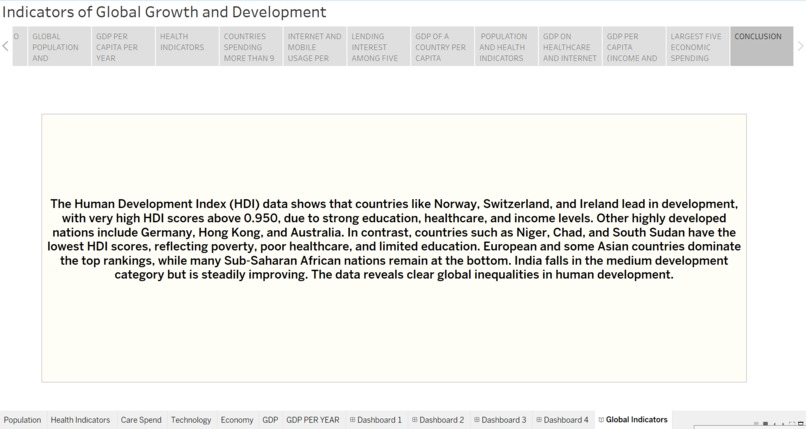Switch to the Population sheet tab
The image size is (806, 429).
coord(23,420)
